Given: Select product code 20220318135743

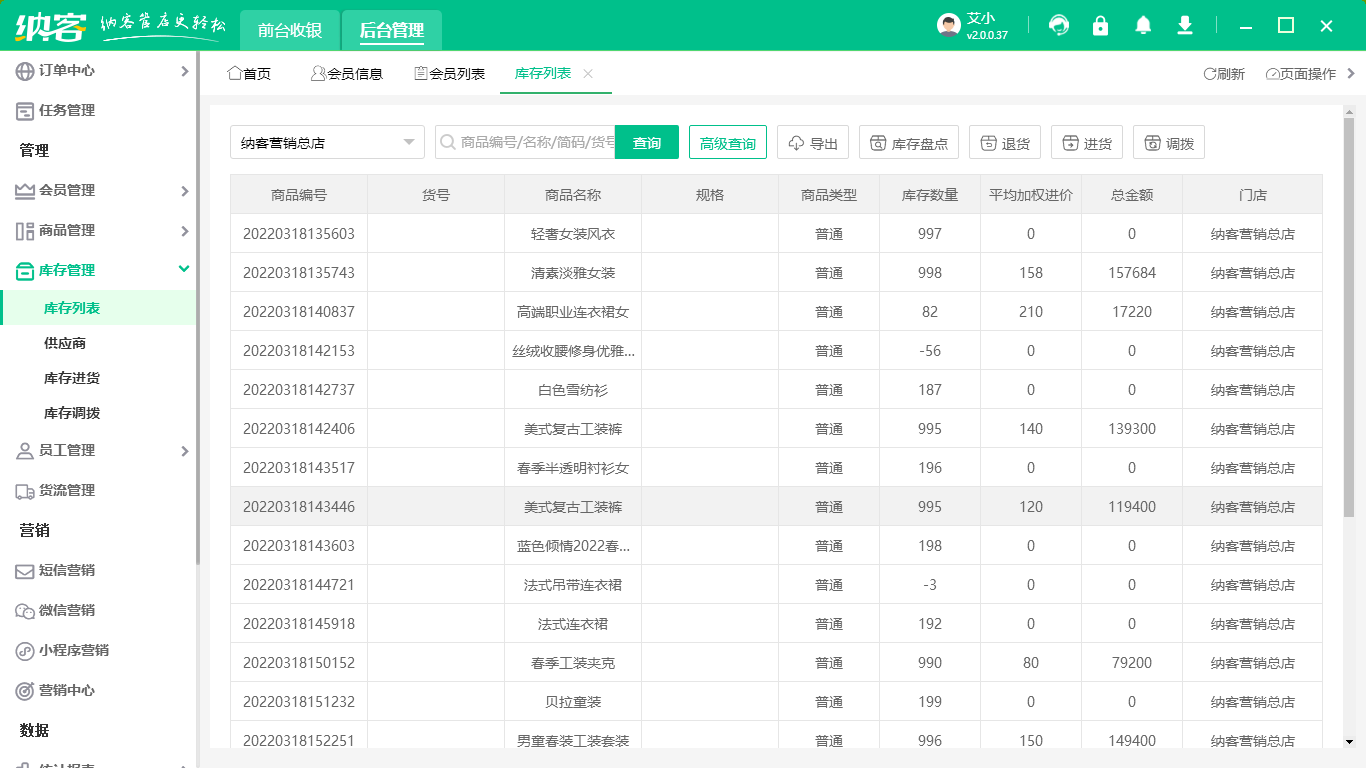Looking at the screenshot, I should pos(299,273).
